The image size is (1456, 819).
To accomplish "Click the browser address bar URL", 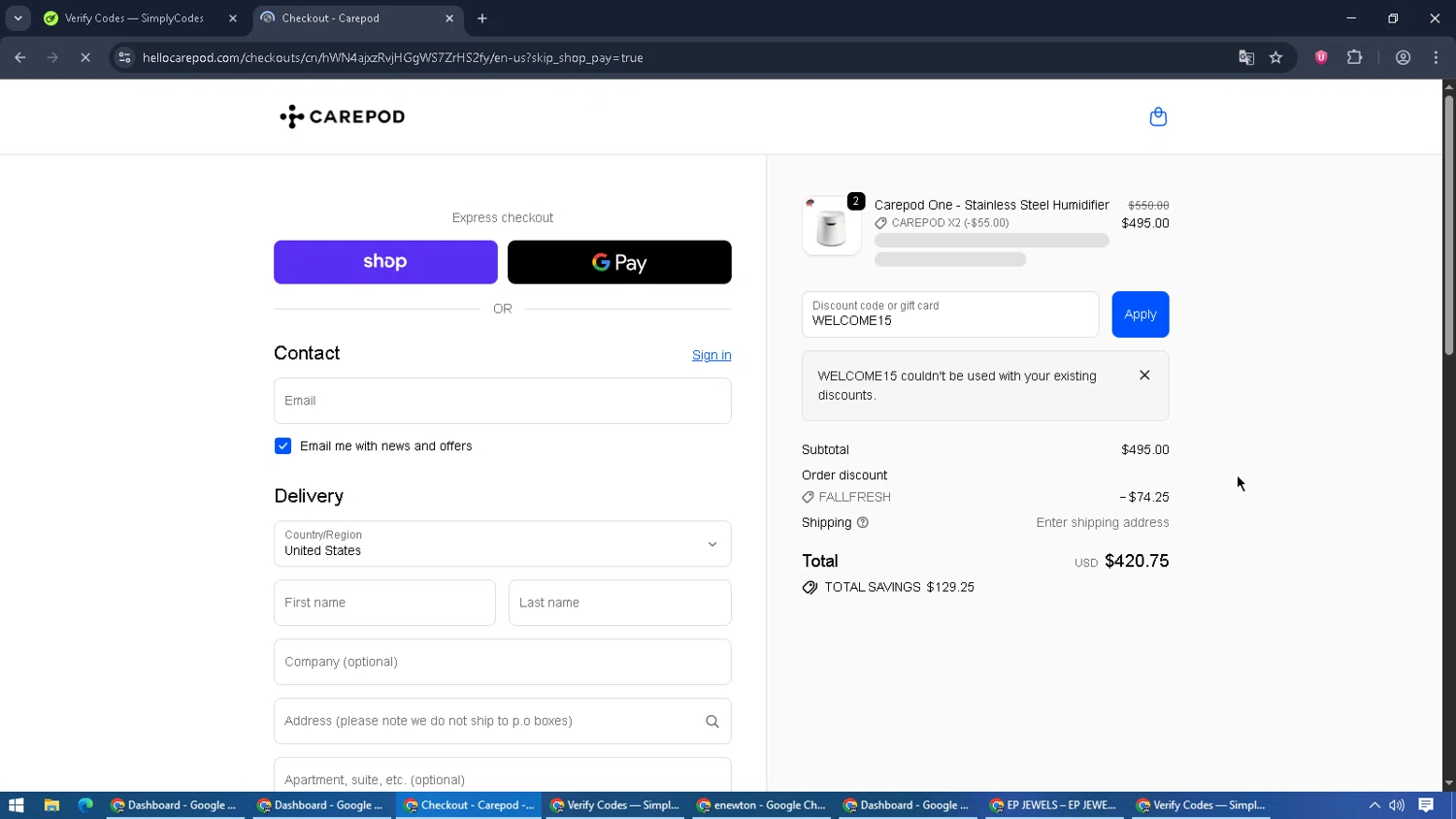I will click(393, 57).
